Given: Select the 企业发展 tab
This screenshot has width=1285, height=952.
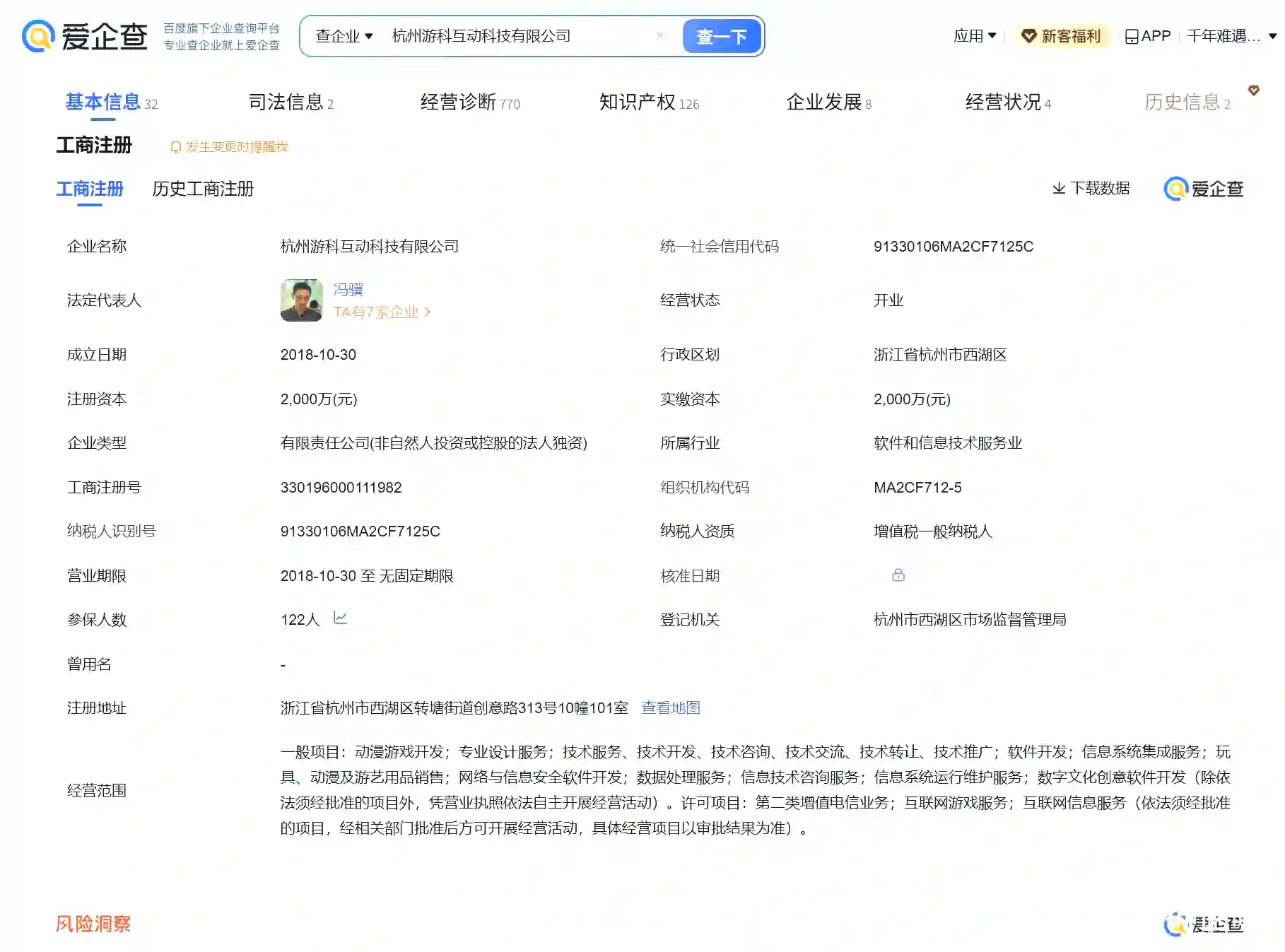Looking at the screenshot, I should click(828, 102).
